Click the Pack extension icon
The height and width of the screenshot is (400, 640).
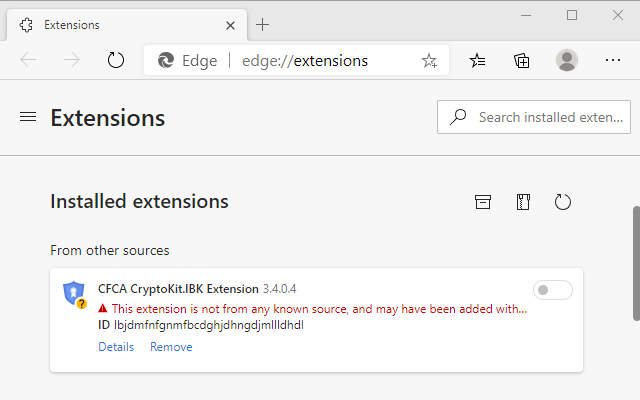pyautogui.click(x=523, y=202)
